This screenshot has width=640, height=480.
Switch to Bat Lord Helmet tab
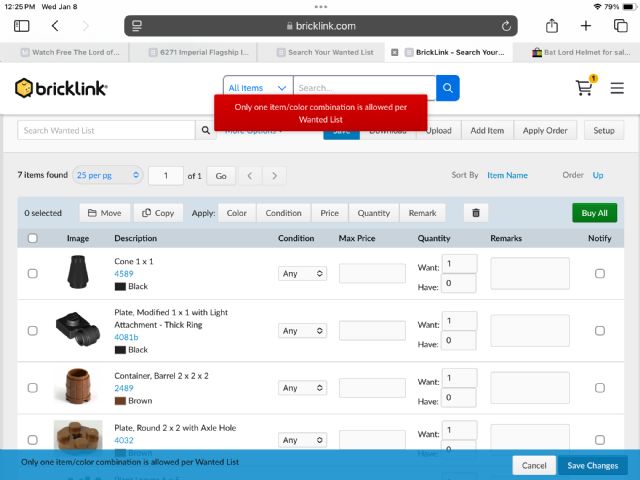[x=578, y=52]
